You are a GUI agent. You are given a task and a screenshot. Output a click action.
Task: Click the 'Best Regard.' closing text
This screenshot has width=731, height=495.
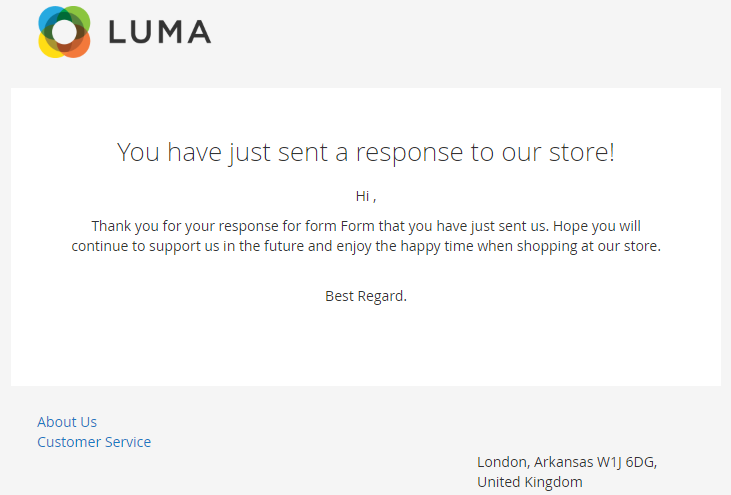[x=366, y=296]
